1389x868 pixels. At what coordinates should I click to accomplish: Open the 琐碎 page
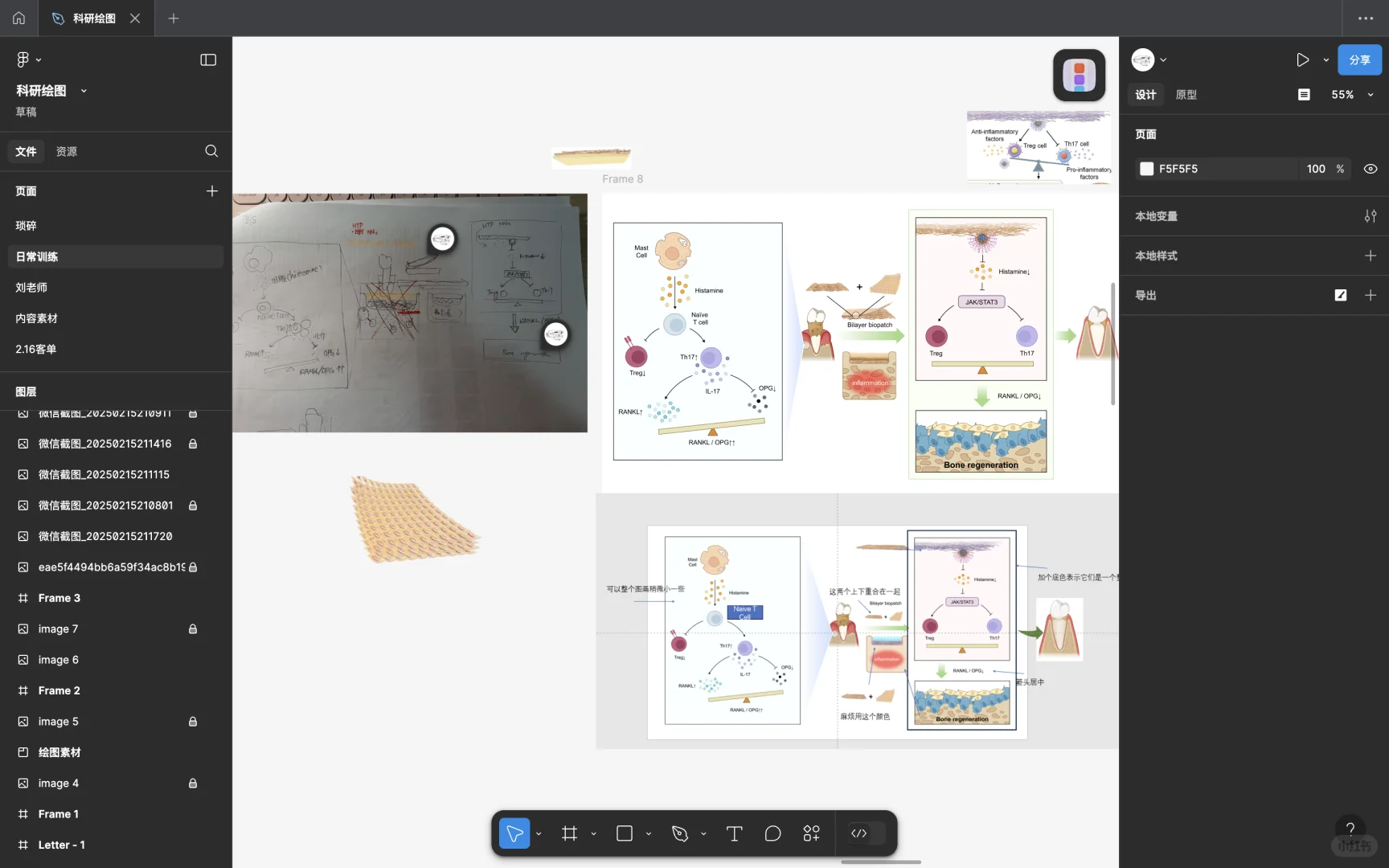[116, 226]
